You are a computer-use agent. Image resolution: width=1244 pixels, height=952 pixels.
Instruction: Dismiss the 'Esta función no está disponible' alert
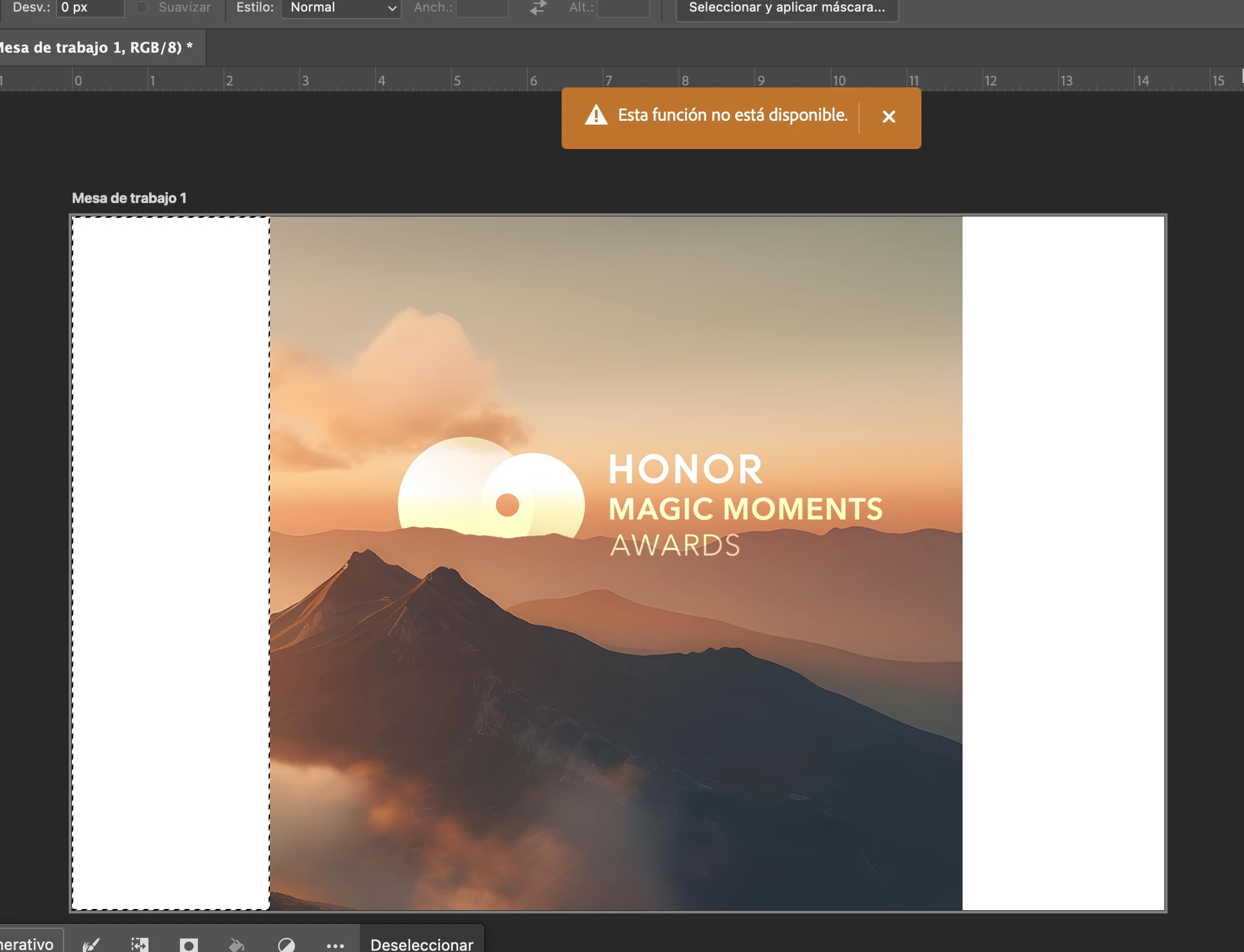coord(889,117)
